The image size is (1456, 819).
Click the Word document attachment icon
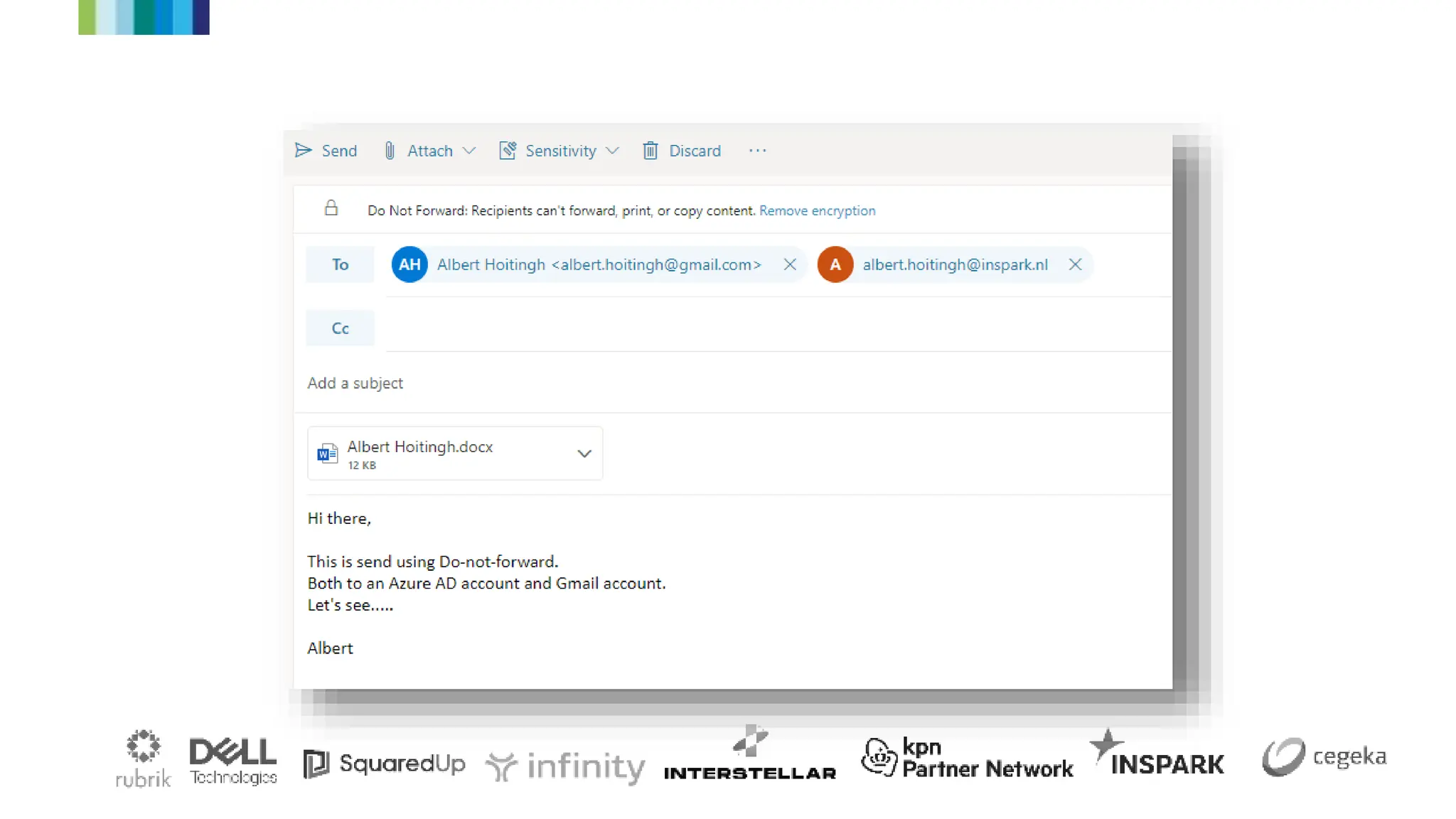[327, 453]
